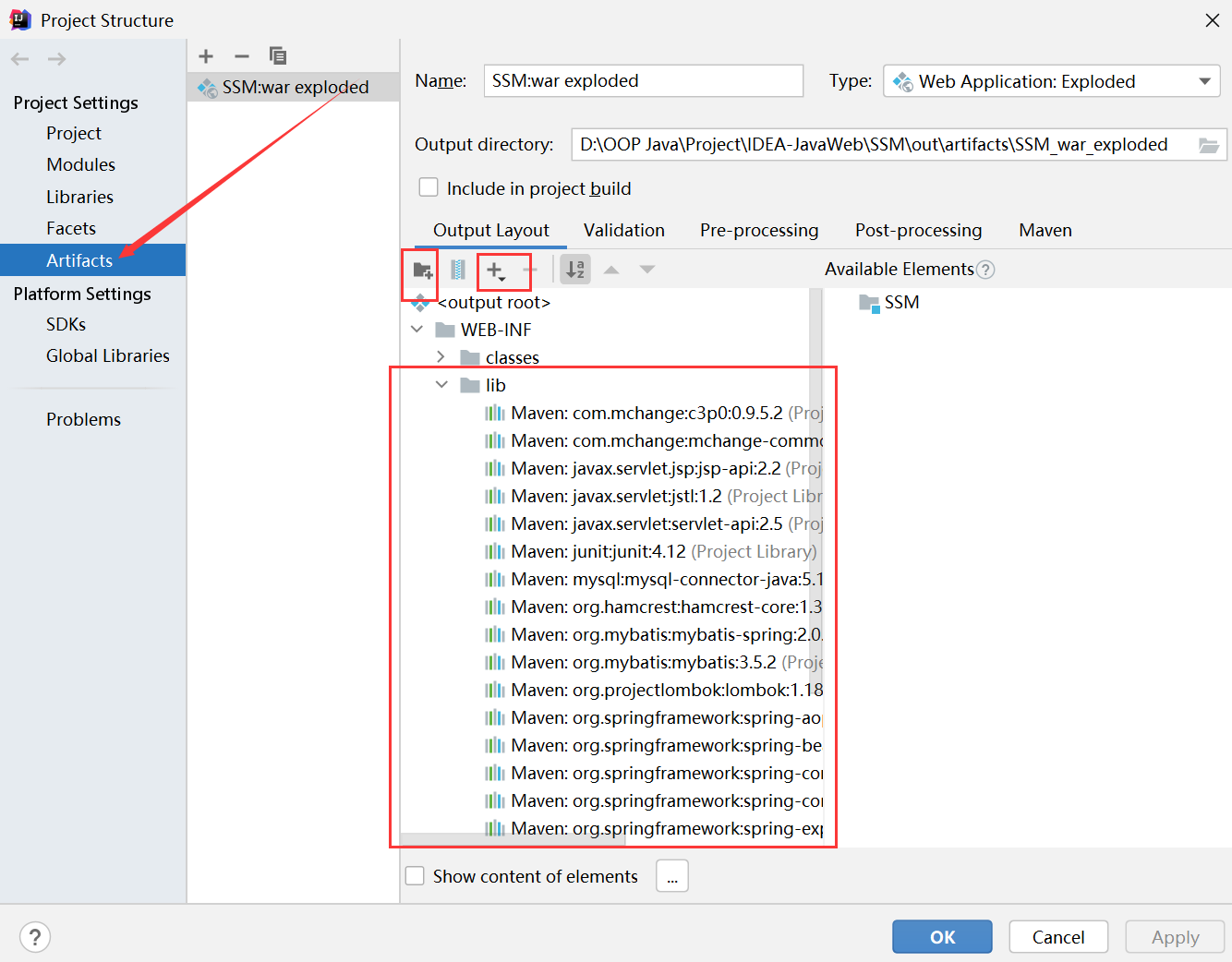Click the lombok library icon
The width and height of the screenshot is (1232, 962).
pyautogui.click(x=495, y=690)
